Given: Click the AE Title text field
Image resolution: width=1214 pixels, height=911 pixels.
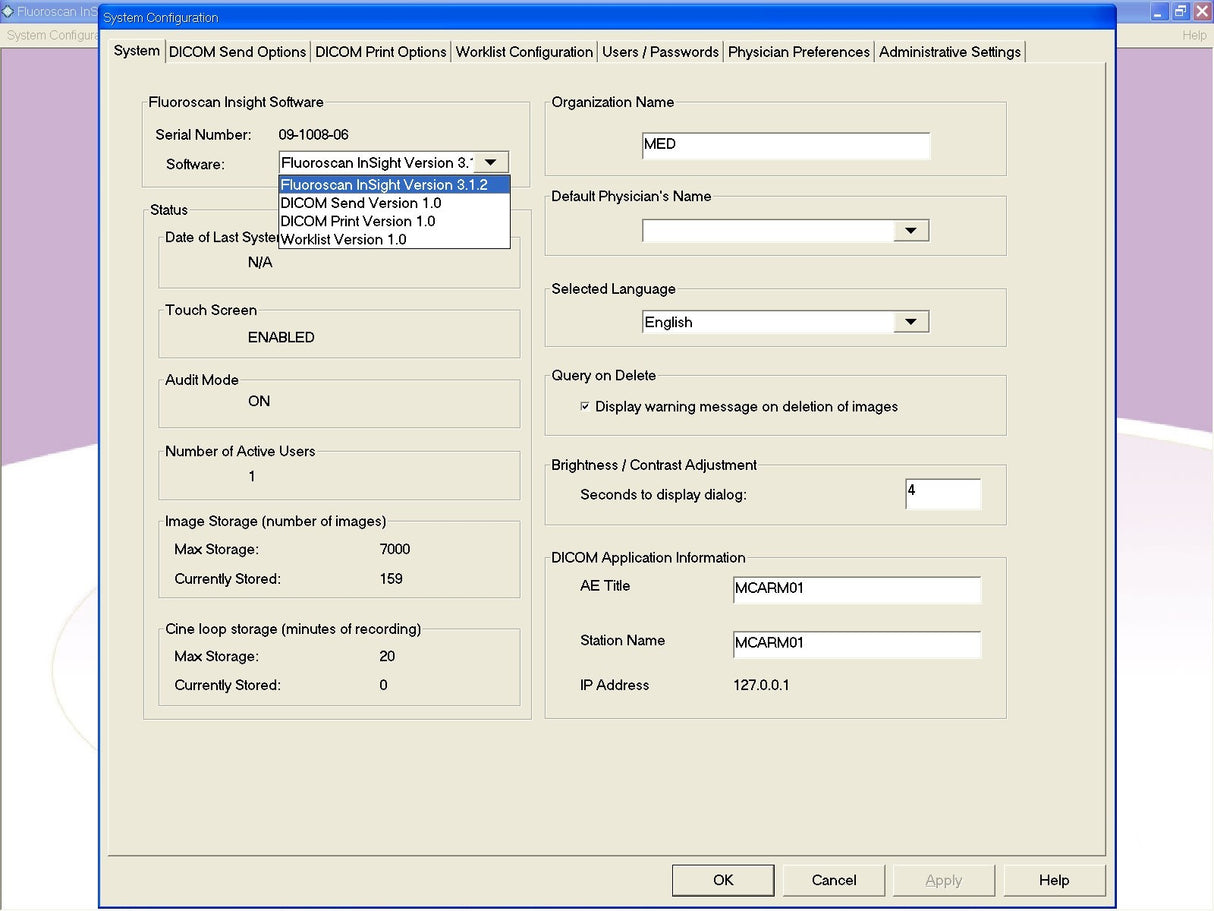Looking at the screenshot, I should tap(856, 589).
